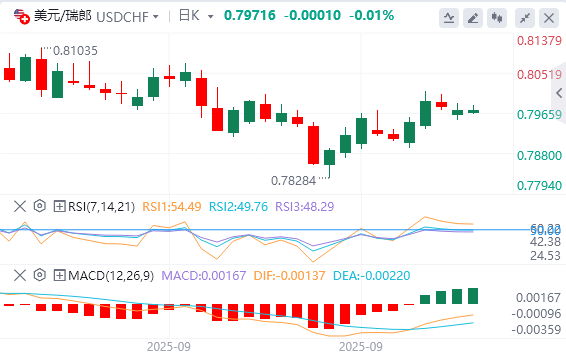Switch the candlestick chart type icon
Viewport: 566px width, 360px height.
click(497, 18)
